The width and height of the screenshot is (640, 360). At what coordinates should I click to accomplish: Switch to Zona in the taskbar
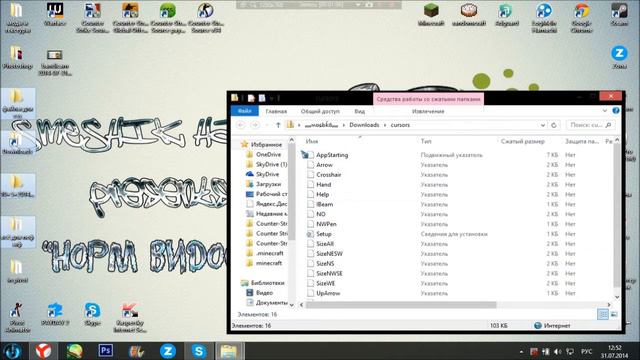pos(167,351)
